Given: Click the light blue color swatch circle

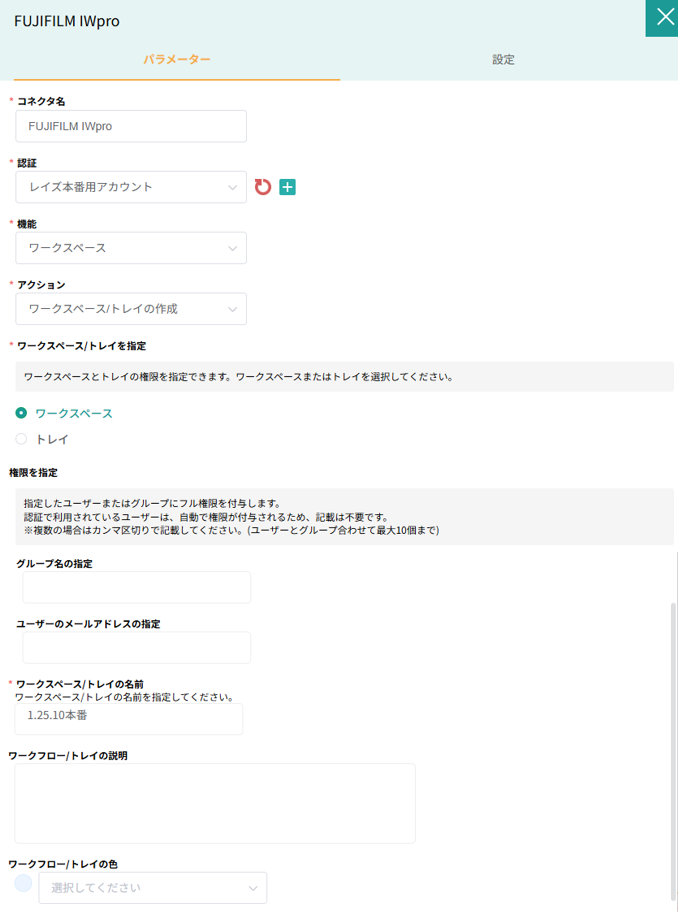Looking at the screenshot, I should tap(23, 883).
